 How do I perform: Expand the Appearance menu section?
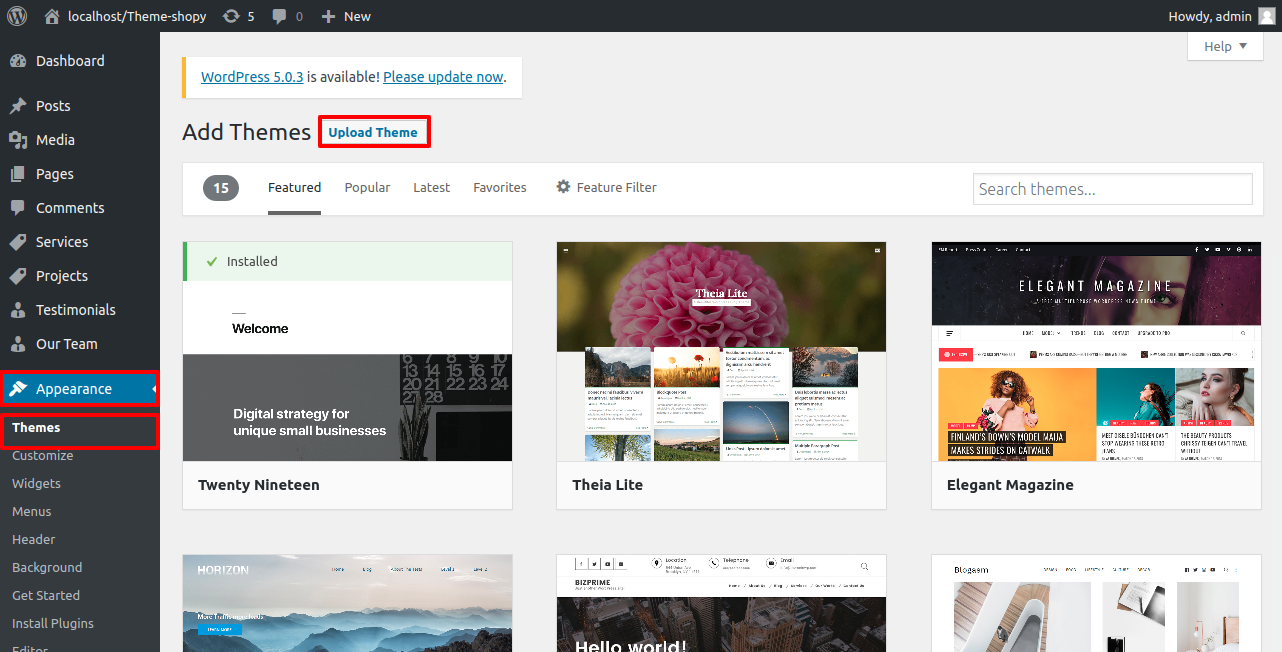pos(74,389)
